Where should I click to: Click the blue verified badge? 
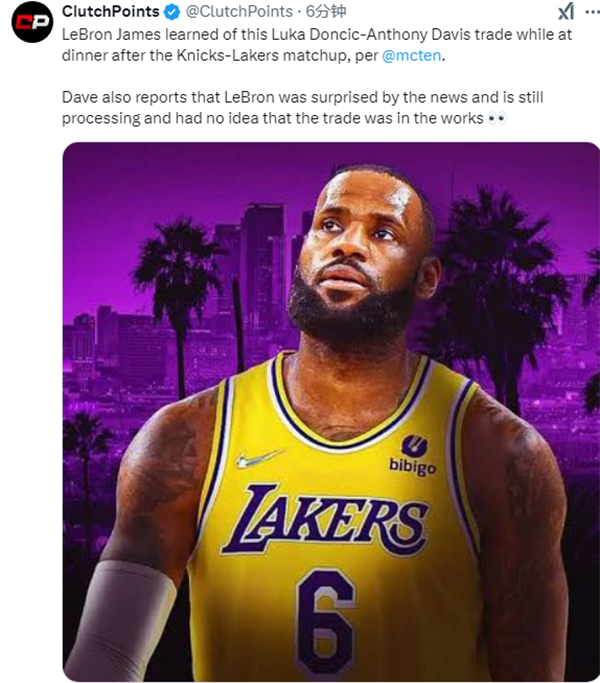171,13
